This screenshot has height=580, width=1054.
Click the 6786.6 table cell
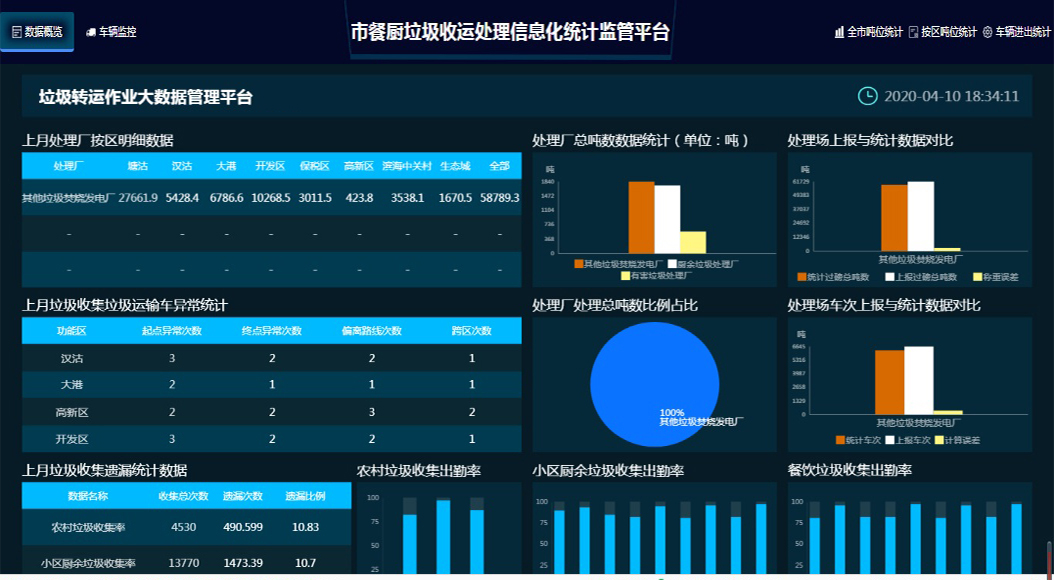[x=227, y=198]
